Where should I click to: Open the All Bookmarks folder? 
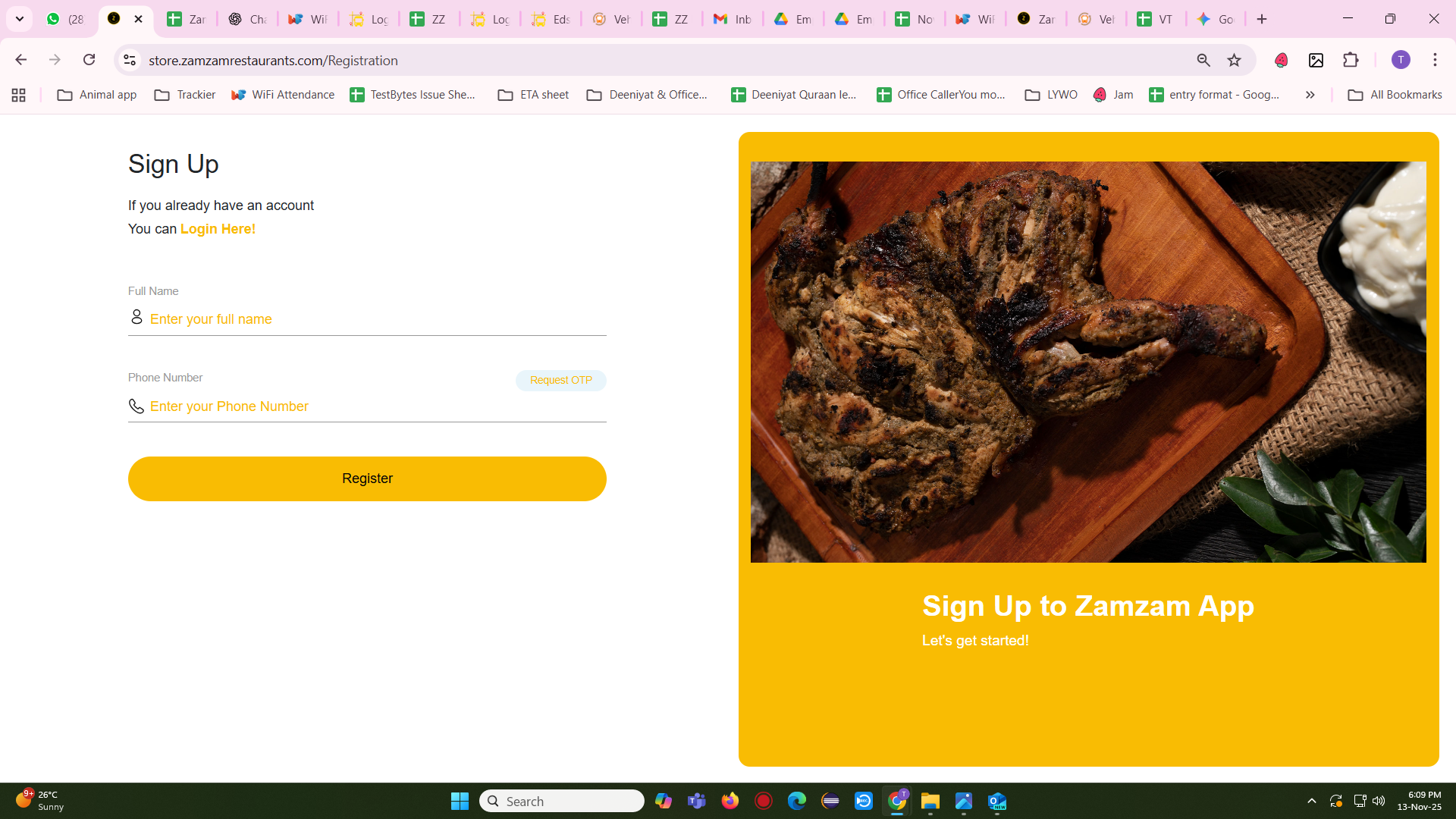click(x=1395, y=95)
